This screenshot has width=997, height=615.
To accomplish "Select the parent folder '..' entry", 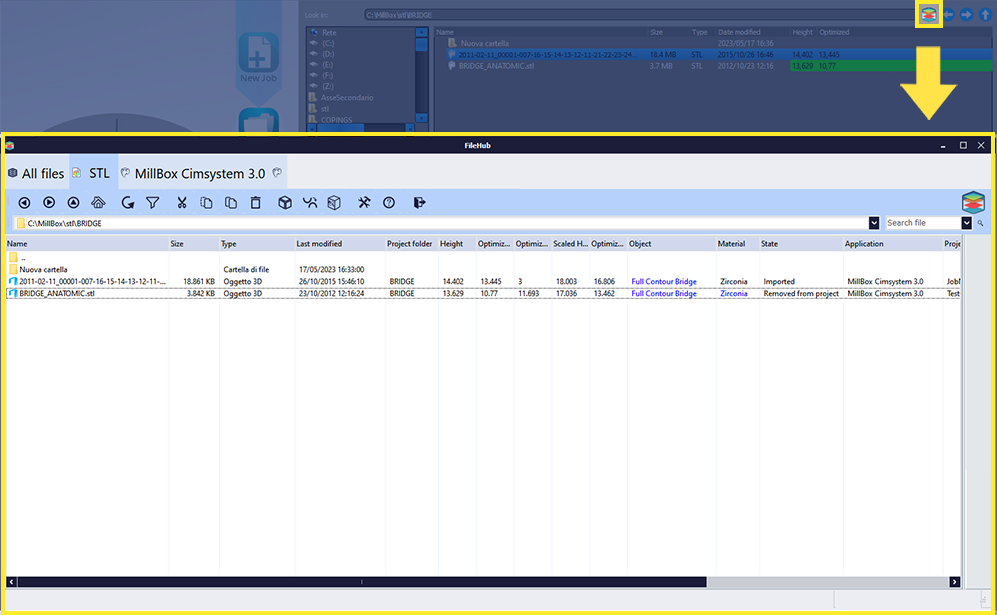I will (18, 258).
